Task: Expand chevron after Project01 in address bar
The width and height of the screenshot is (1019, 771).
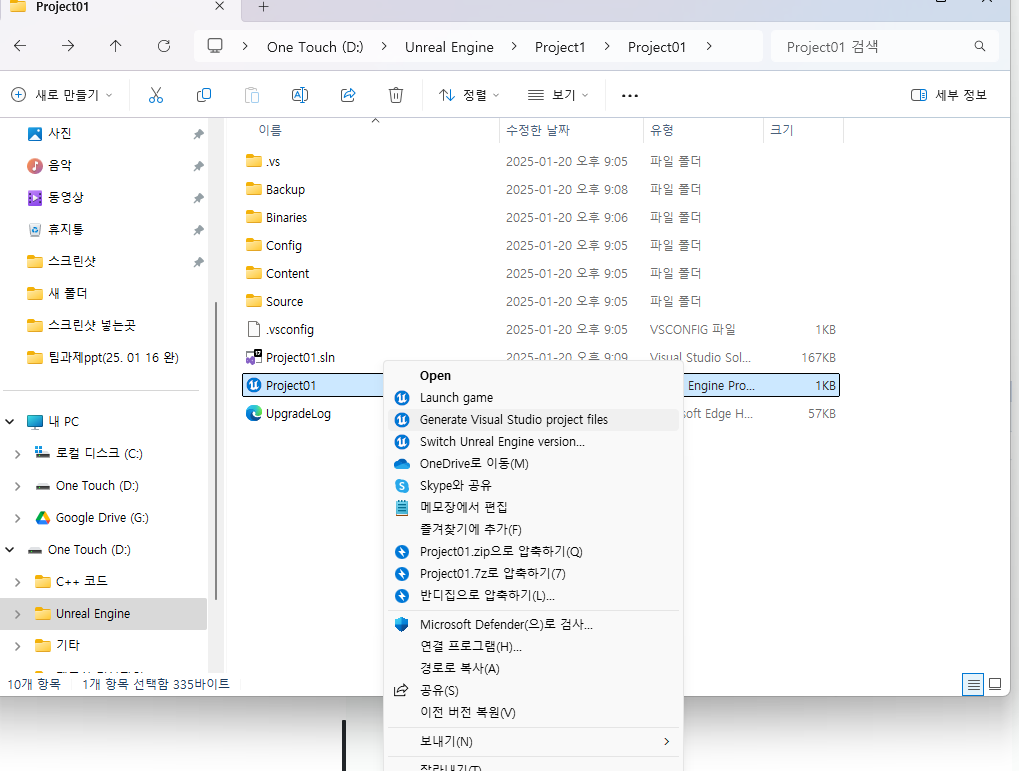Action: 709,46
